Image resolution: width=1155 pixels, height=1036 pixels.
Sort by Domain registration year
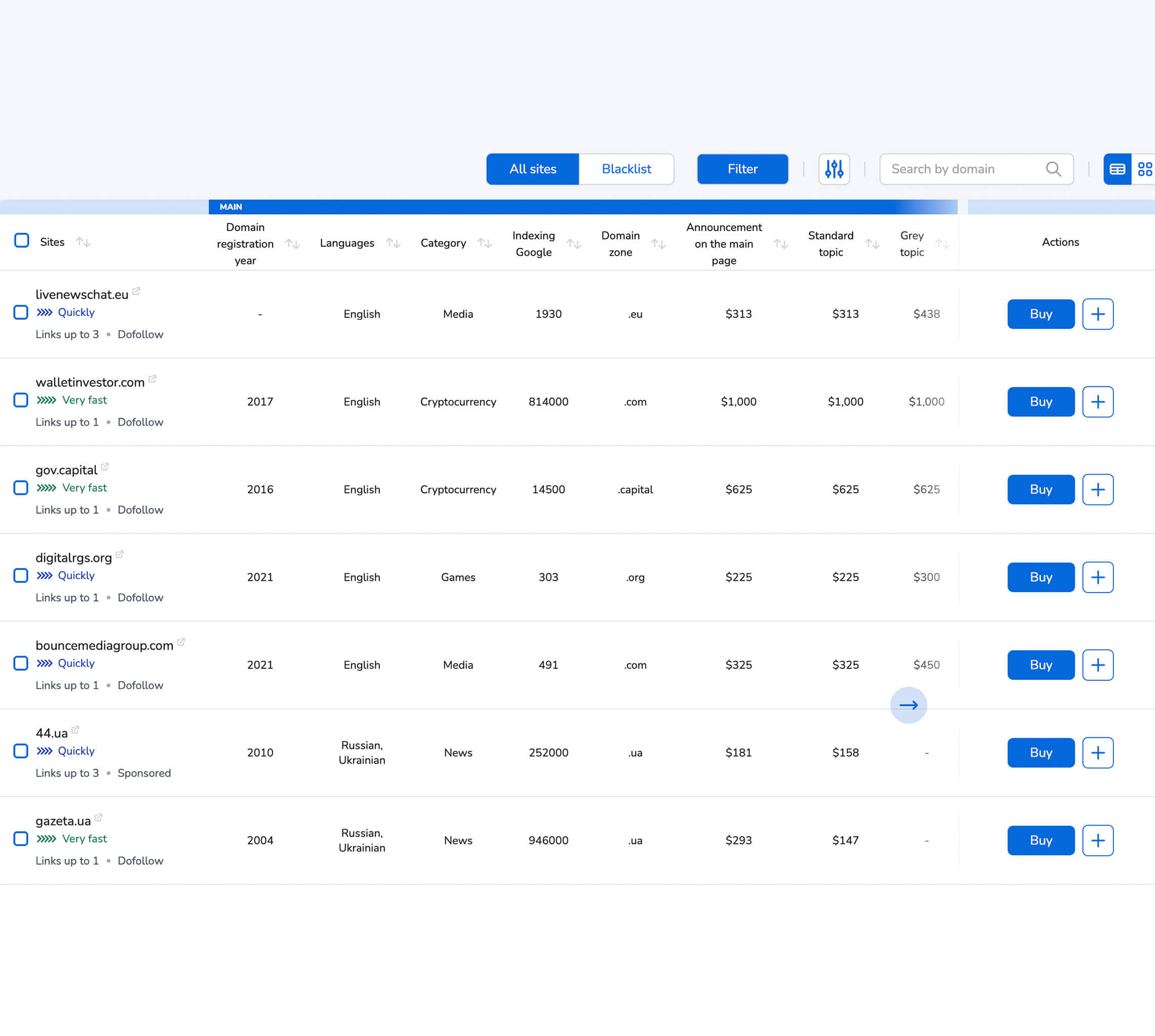click(x=292, y=244)
